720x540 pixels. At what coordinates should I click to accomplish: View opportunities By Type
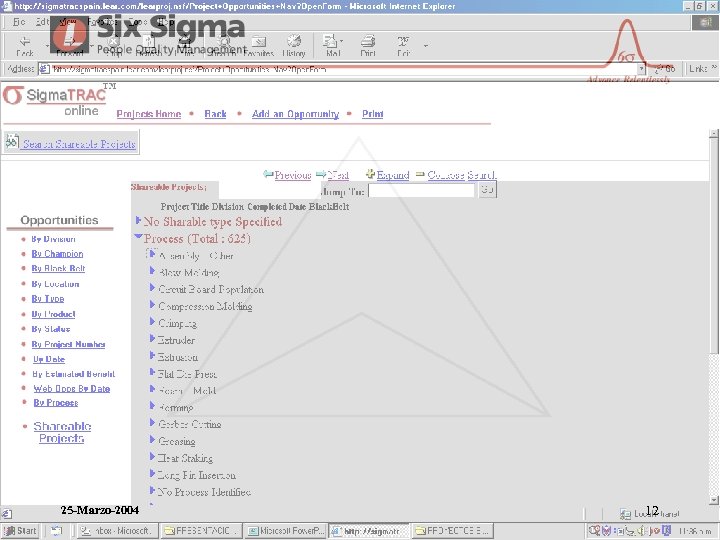click(x=48, y=298)
